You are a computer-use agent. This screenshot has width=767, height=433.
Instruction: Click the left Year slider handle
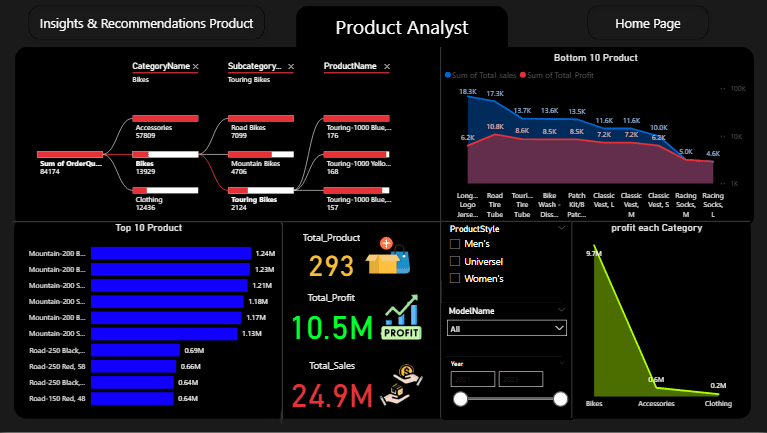coord(460,399)
